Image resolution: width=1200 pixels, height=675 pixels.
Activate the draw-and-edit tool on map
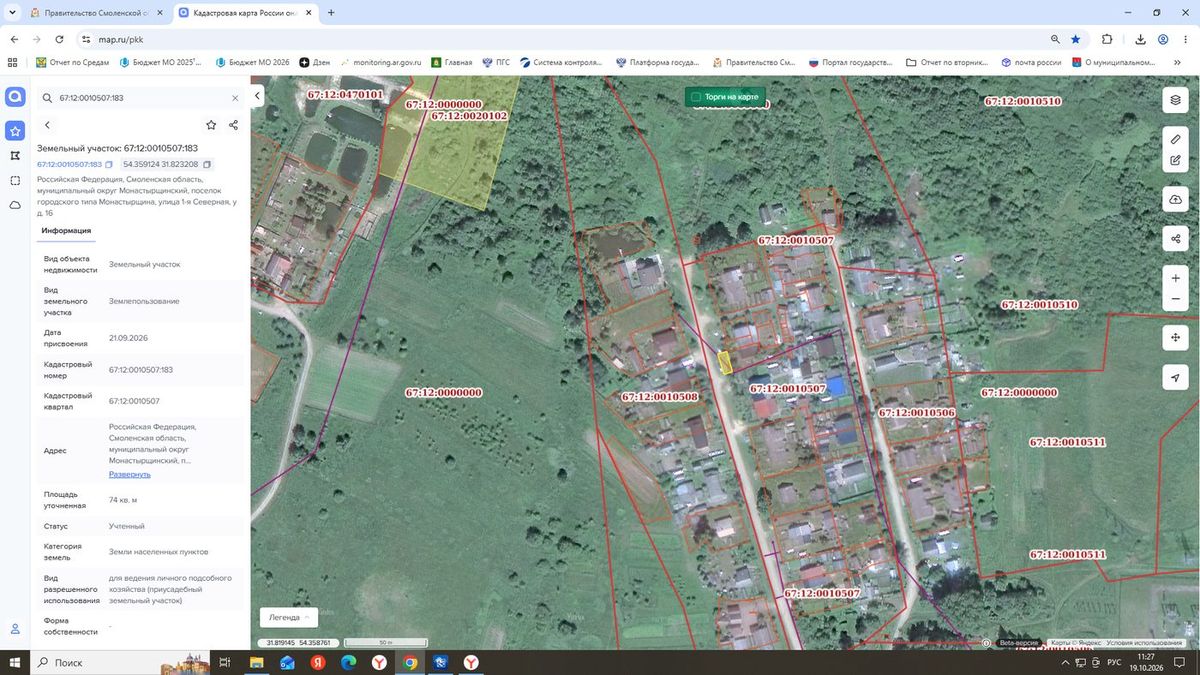[x=1175, y=160]
